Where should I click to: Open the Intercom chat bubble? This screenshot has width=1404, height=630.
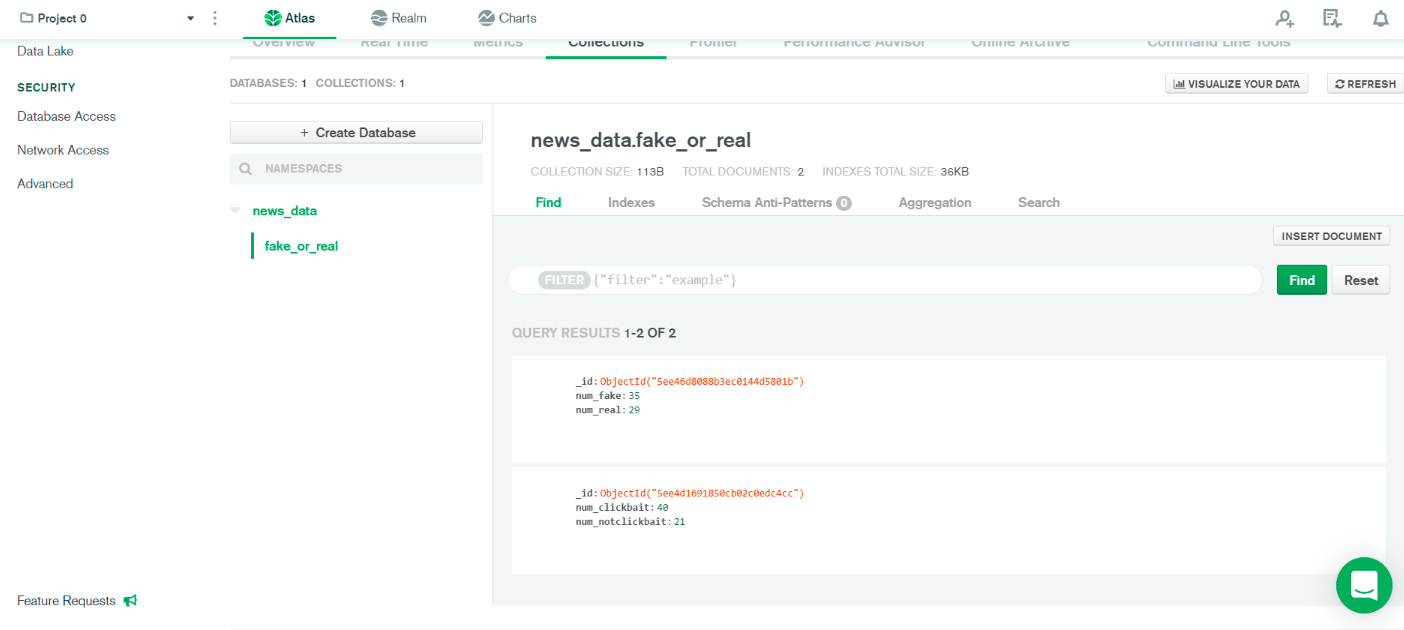click(1364, 585)
